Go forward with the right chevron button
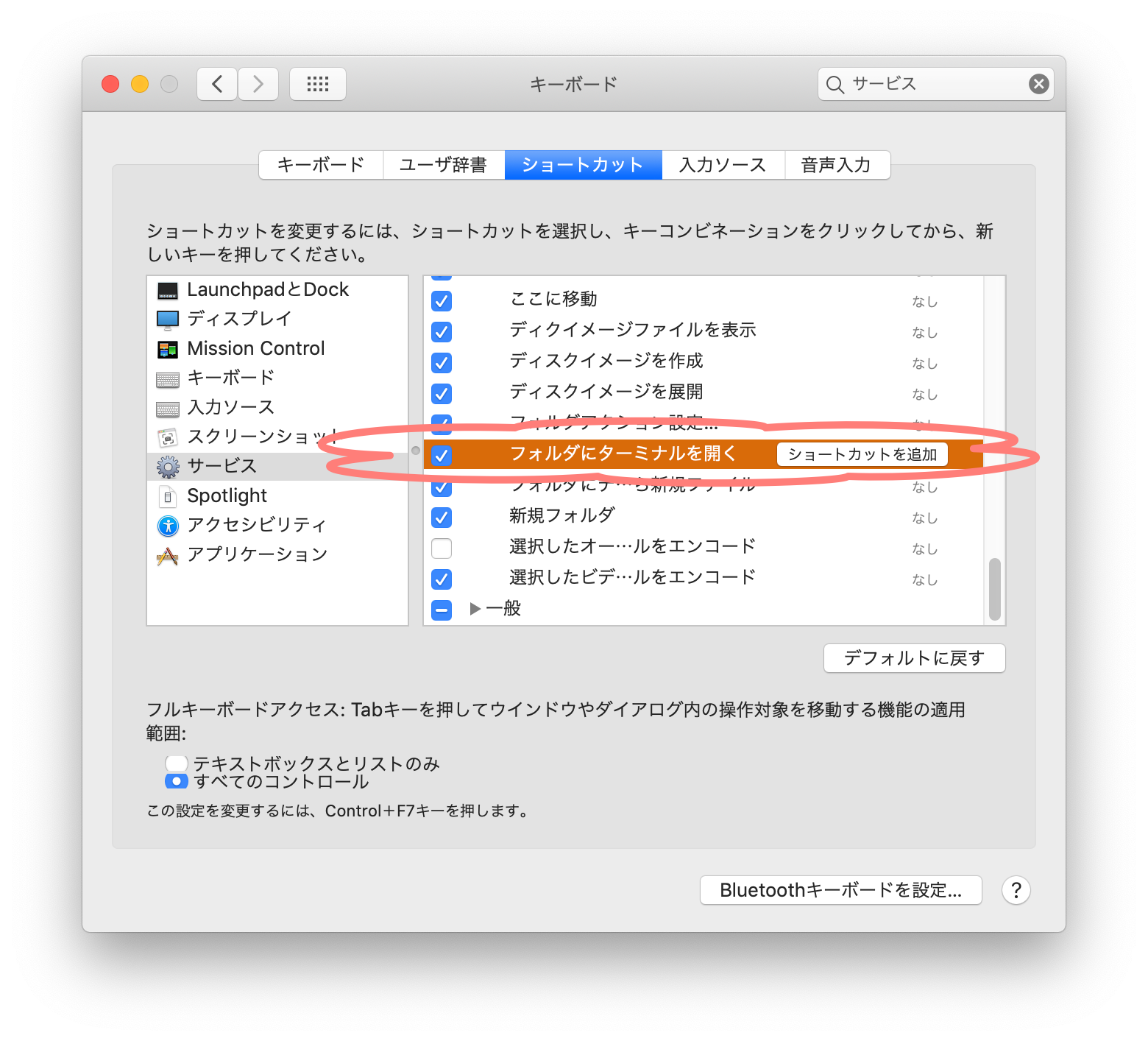Viewport: 1148px width, 1041px height. tap(258, 84)
